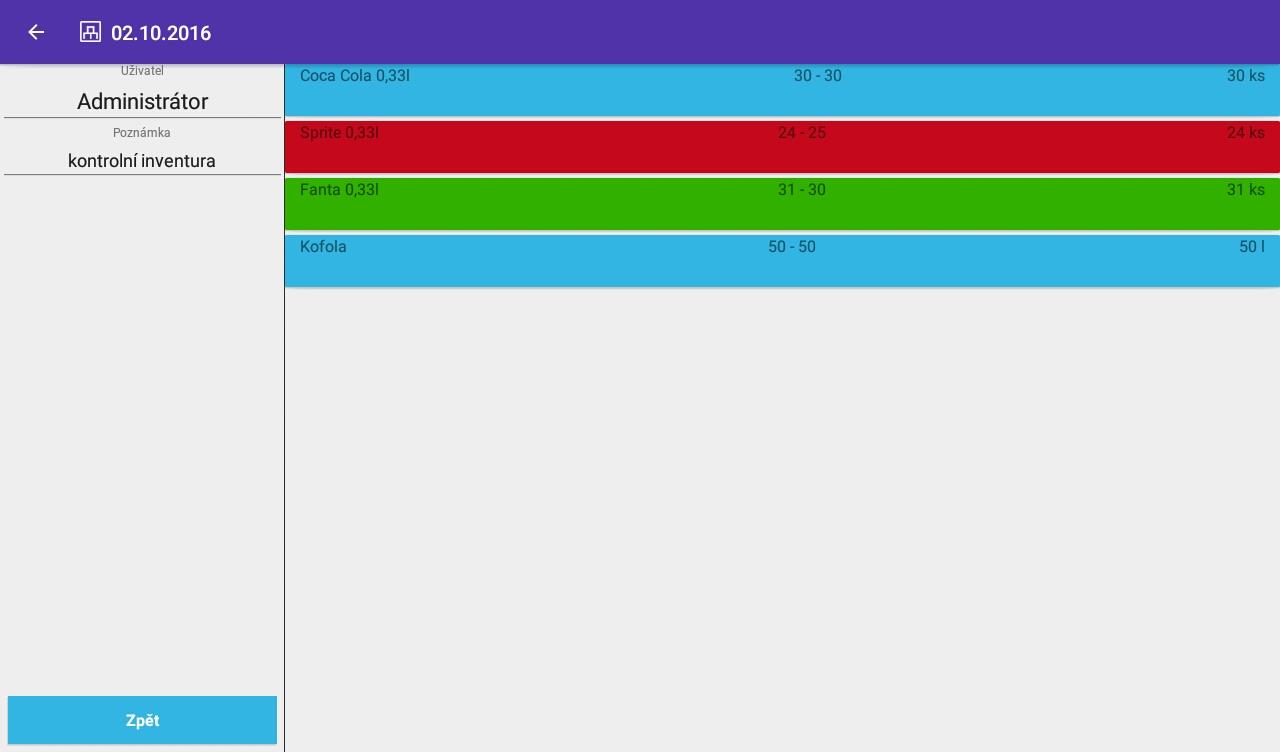Click the inventory icon beside the date
Screen dimensions: 1280x752
click(90, 32)
